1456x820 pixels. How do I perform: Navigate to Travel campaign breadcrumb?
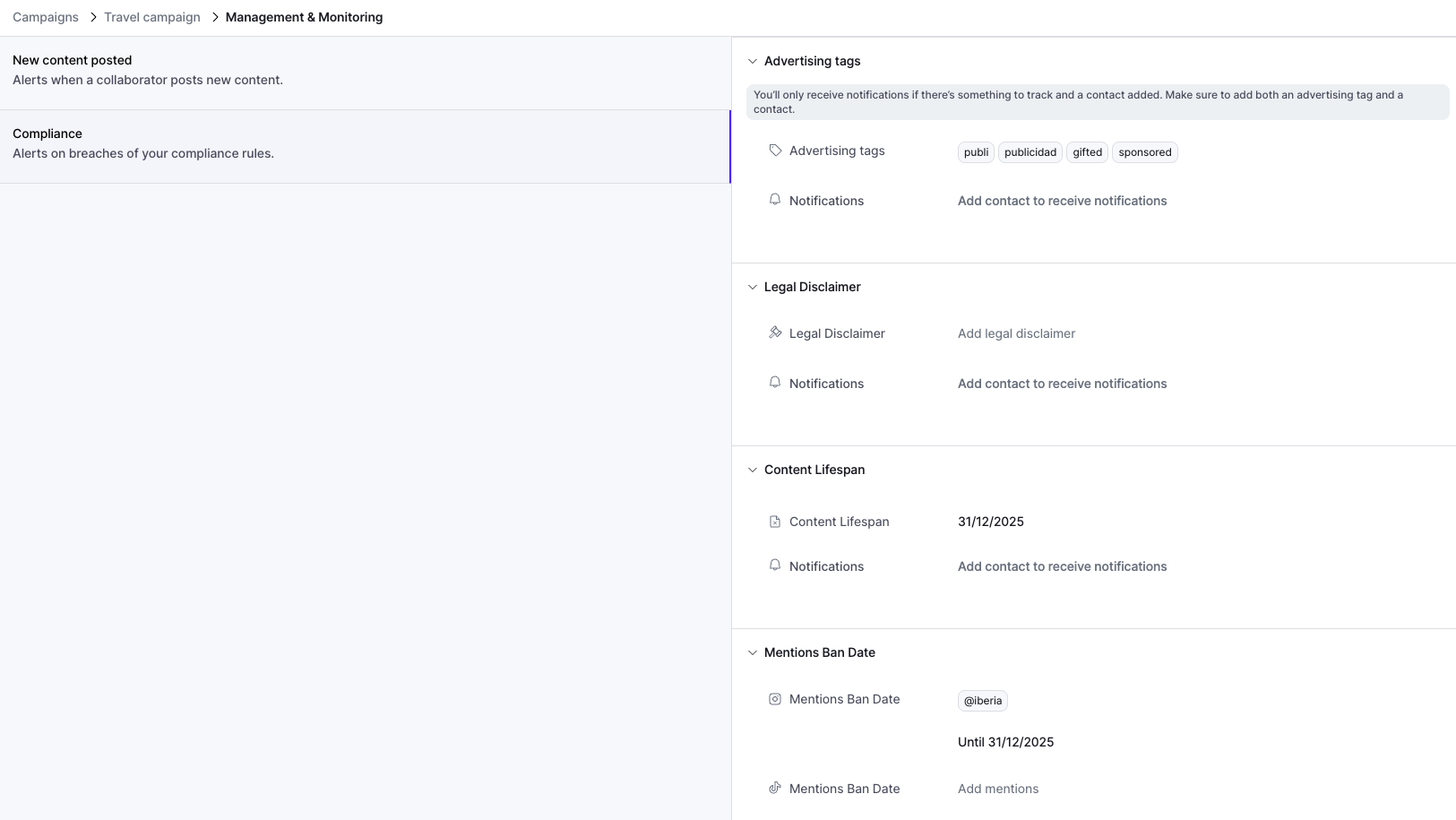[152, 17]
